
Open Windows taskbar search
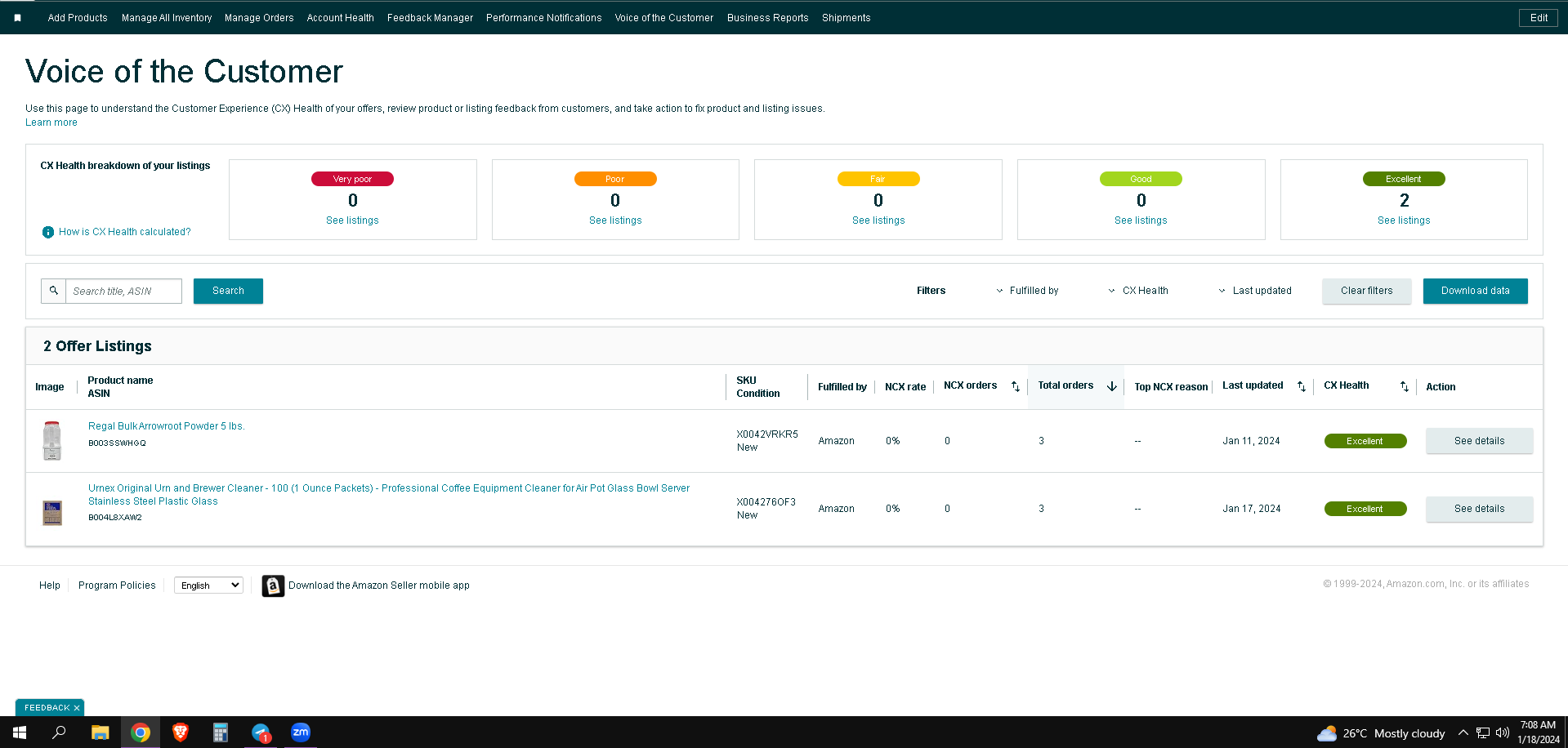59,732
